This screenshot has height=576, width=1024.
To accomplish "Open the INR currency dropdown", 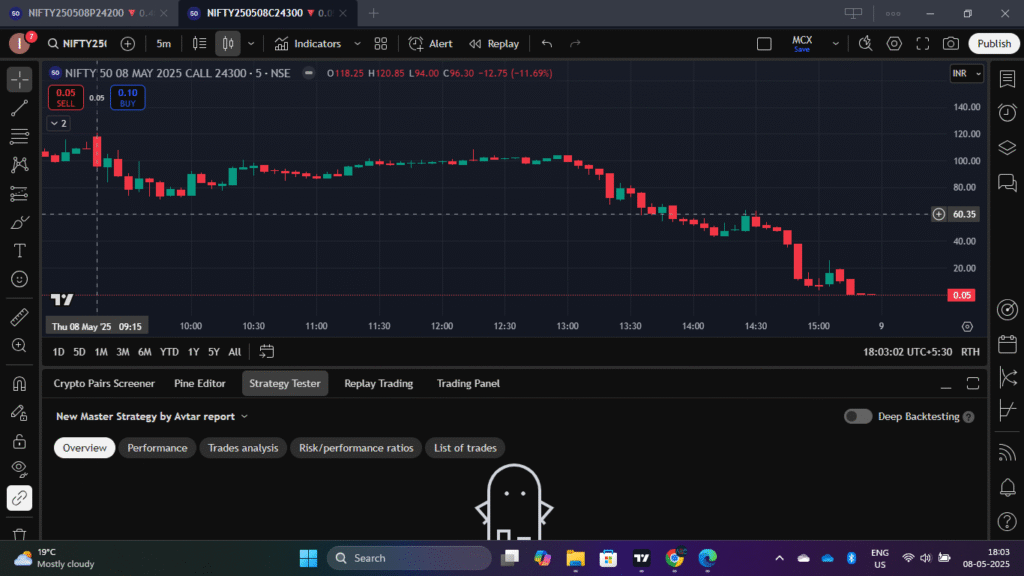I will [967, 73].
